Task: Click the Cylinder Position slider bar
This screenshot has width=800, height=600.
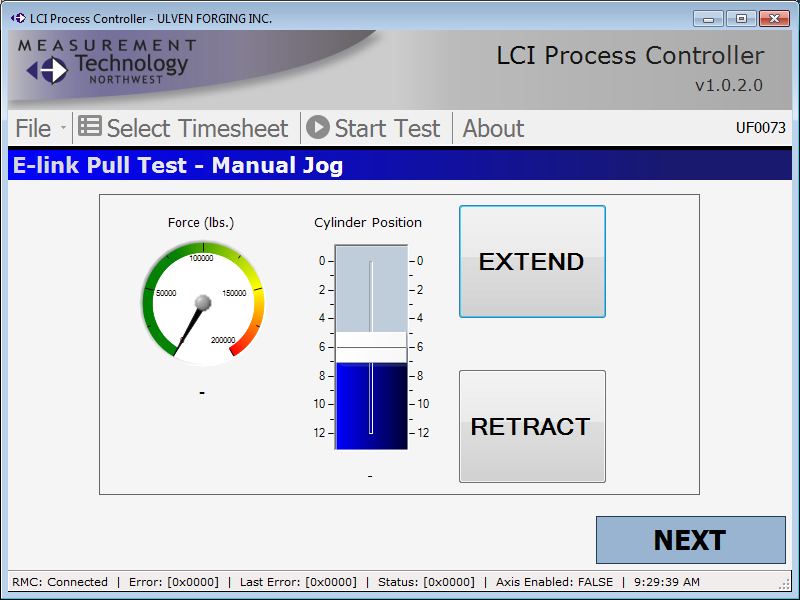Action: 371,347
